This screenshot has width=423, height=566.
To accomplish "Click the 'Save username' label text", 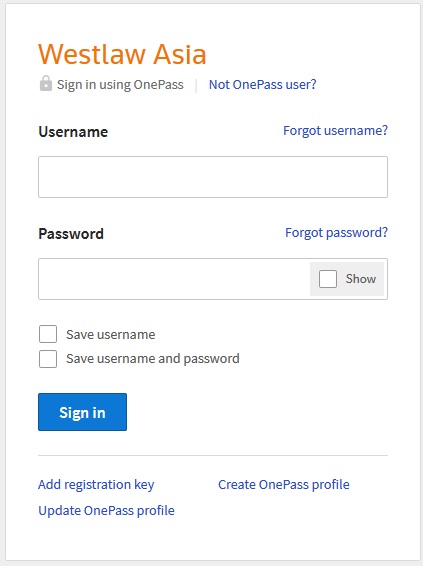I will (x=110, y=335).
